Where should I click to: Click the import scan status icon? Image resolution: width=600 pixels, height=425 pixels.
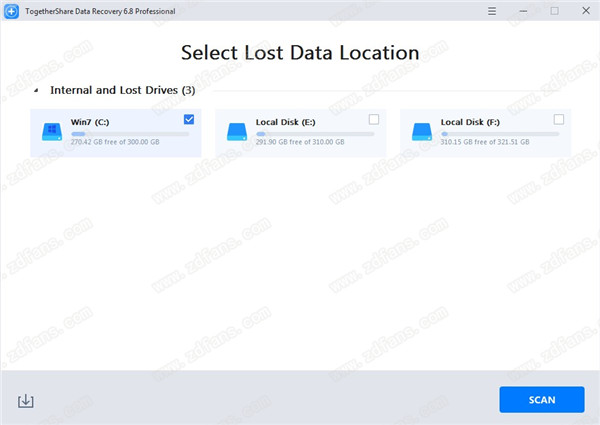point(26,401)
